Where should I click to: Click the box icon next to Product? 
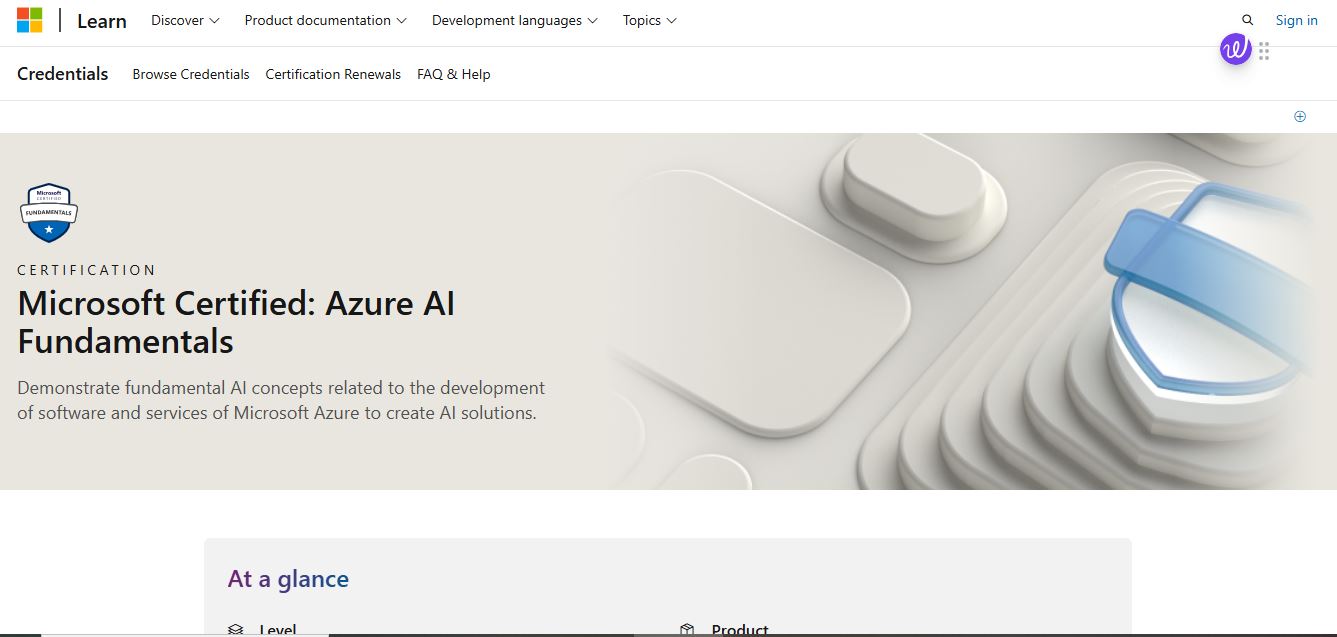[687, 628]
